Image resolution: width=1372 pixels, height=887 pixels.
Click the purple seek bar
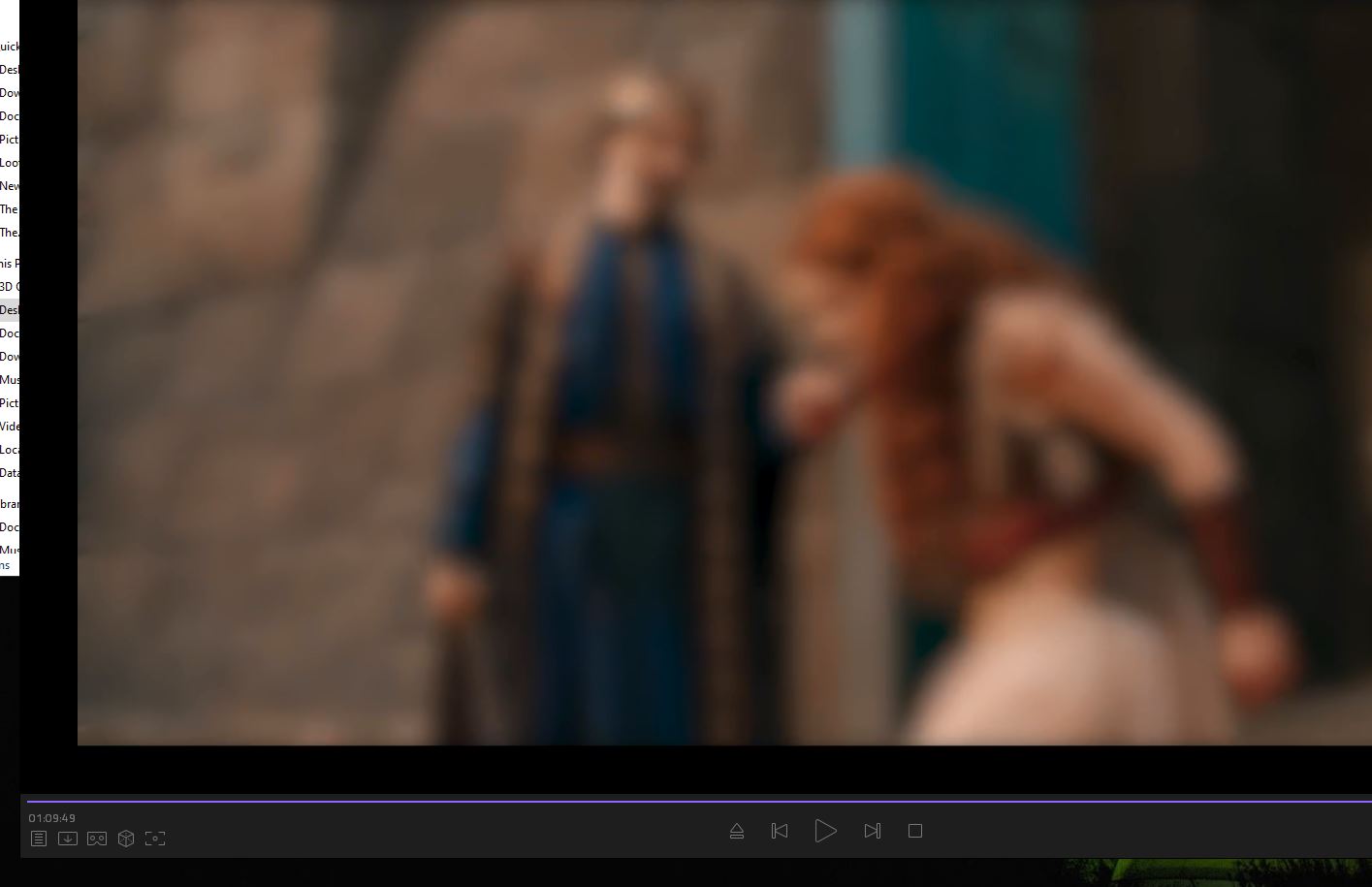tap(679, 802)
